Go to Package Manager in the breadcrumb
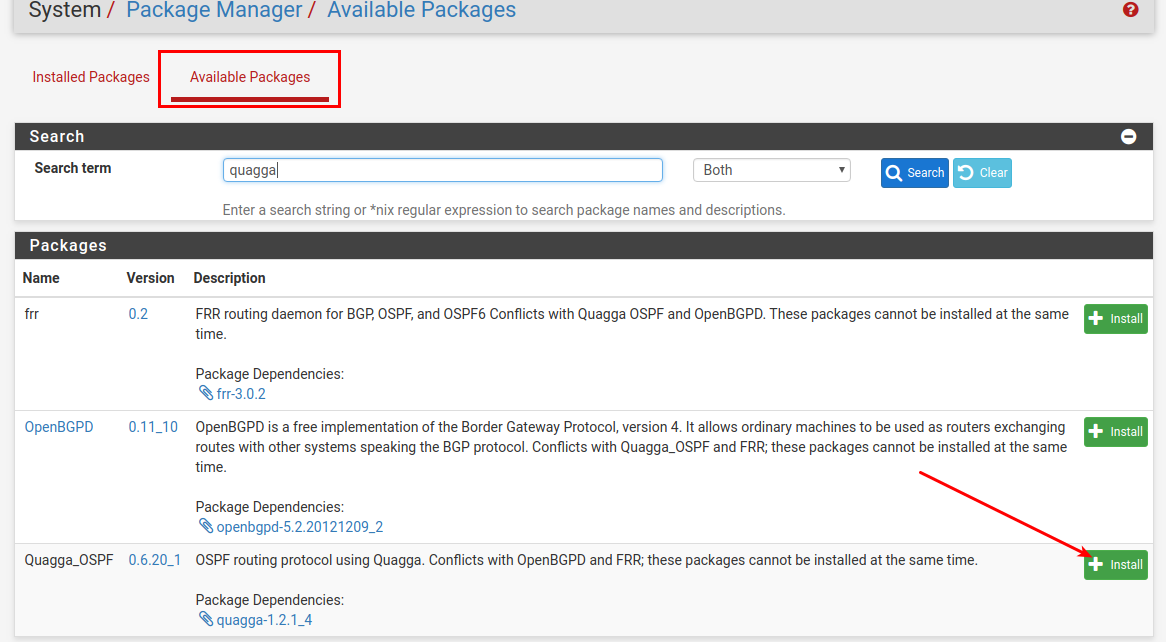1166x642 pixels. click(x=214, y=11)
